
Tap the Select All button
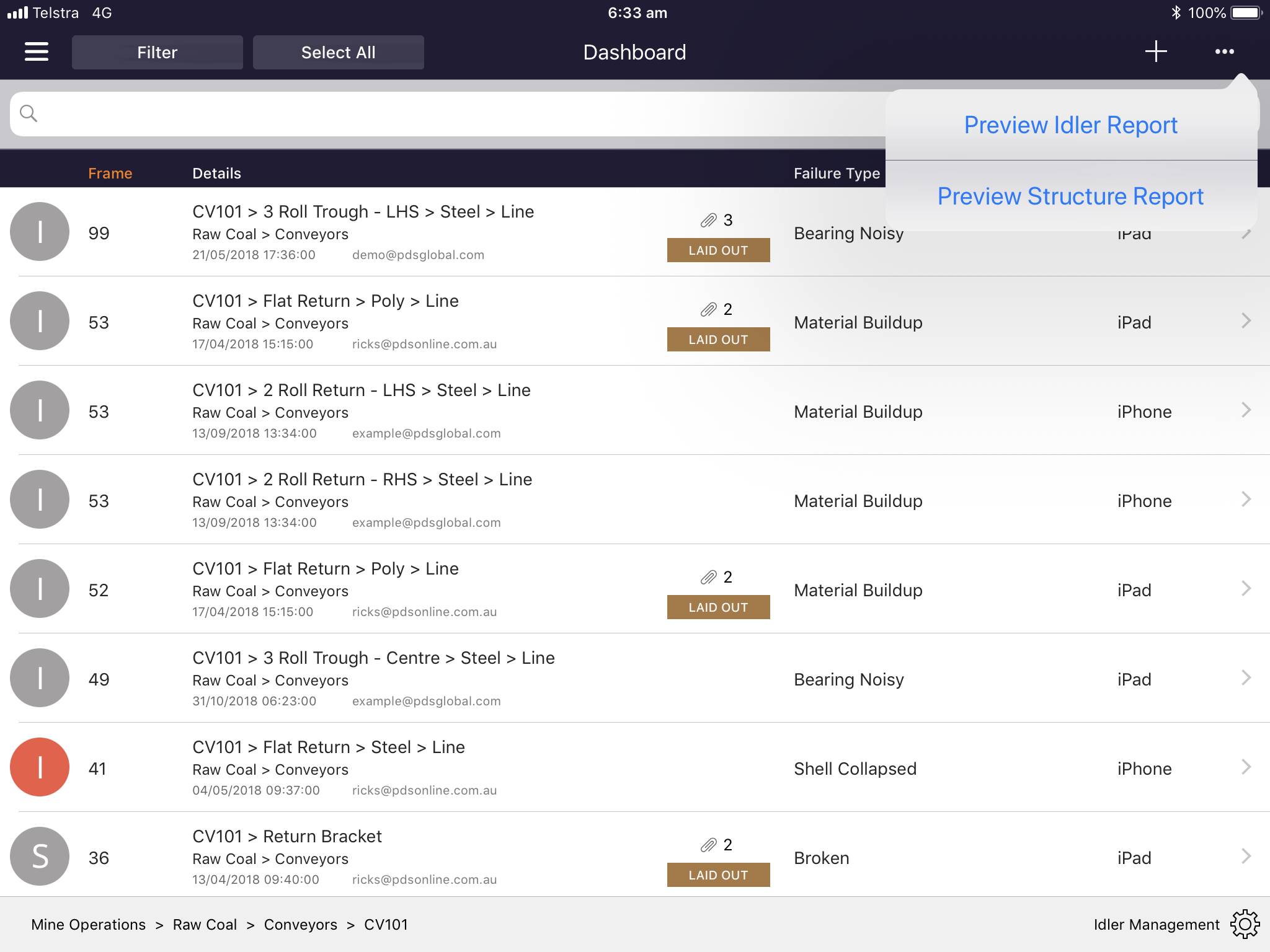(339, 53)
